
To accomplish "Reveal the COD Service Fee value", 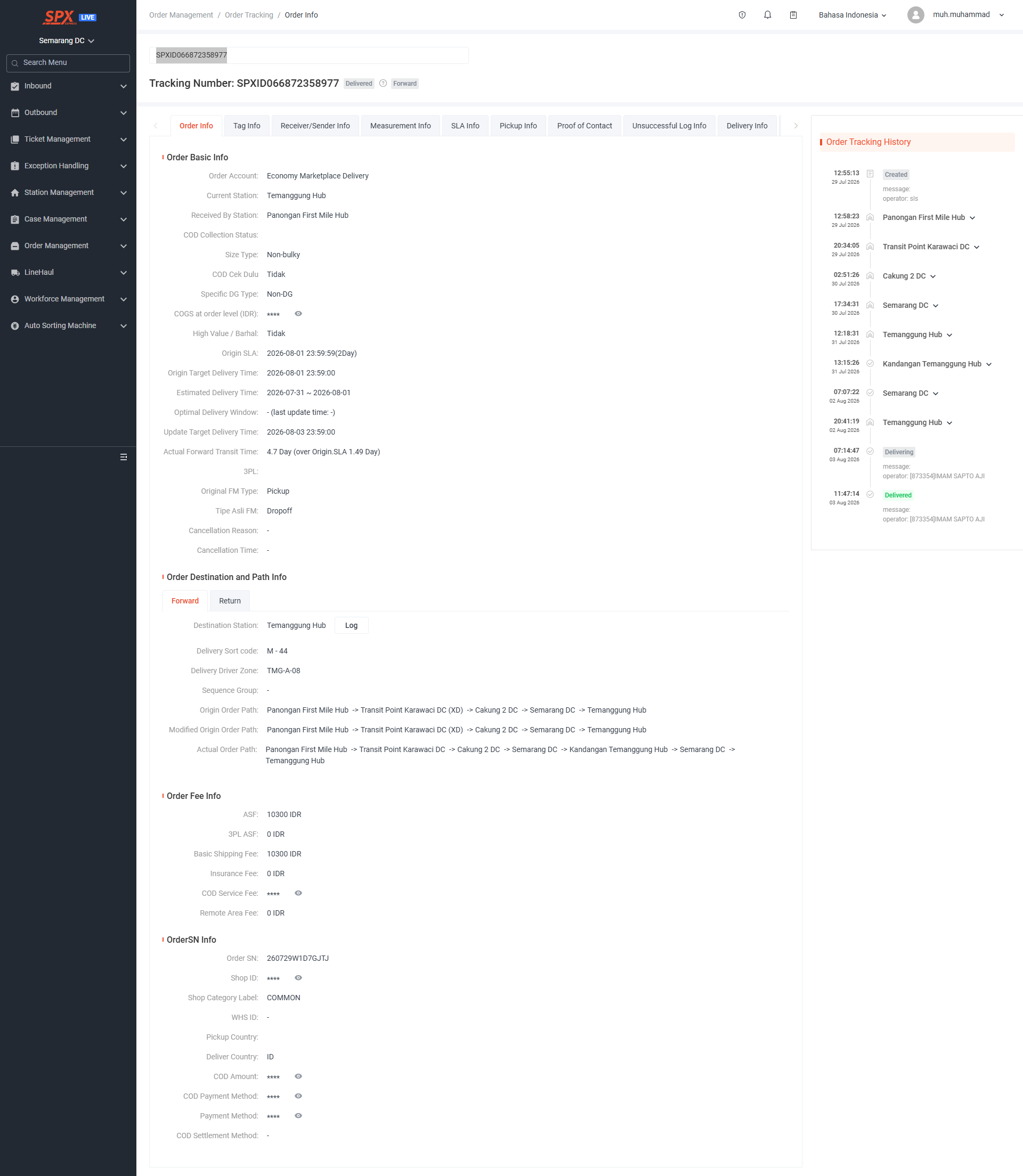I will 298,893.
